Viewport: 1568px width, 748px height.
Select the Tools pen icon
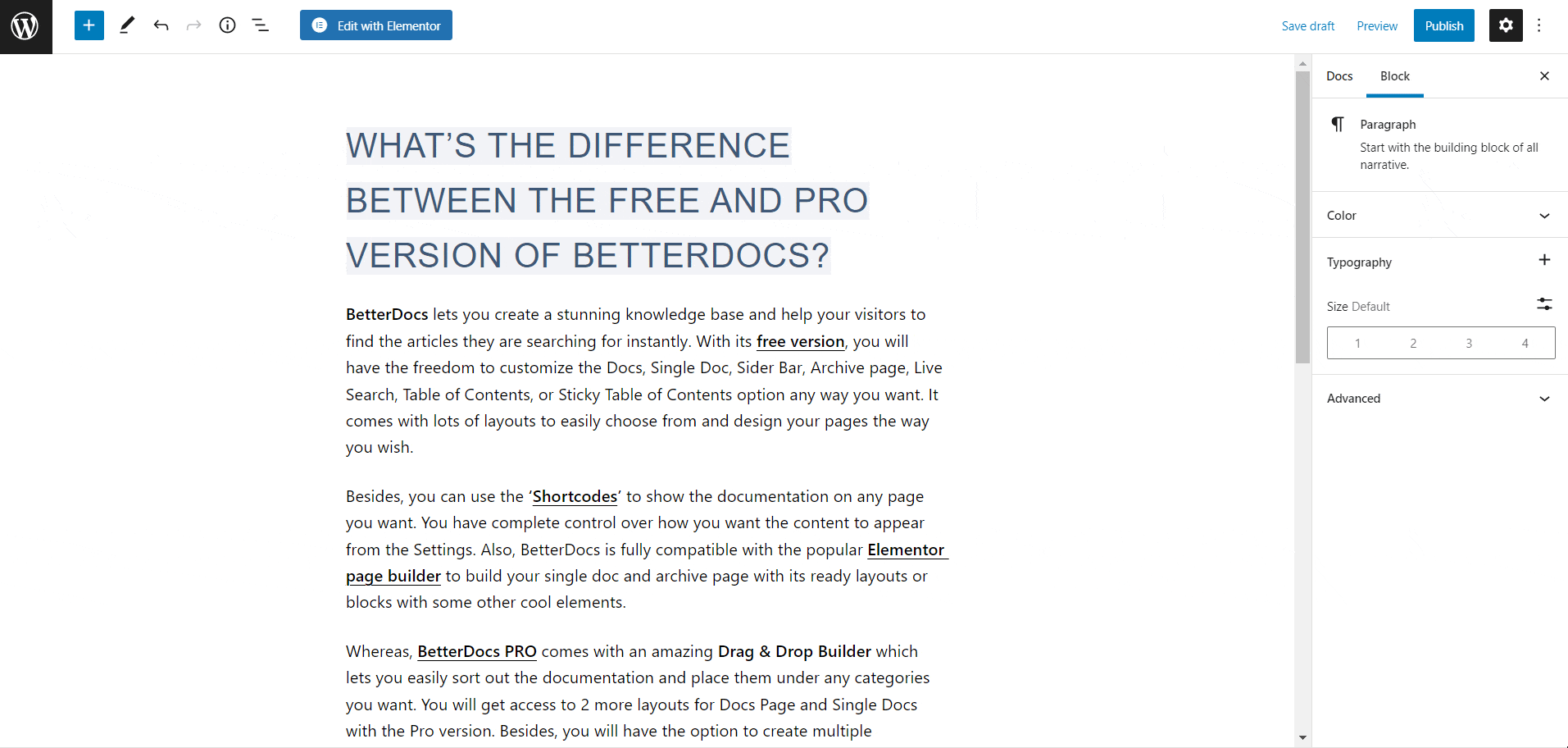(x=127, y=25)
